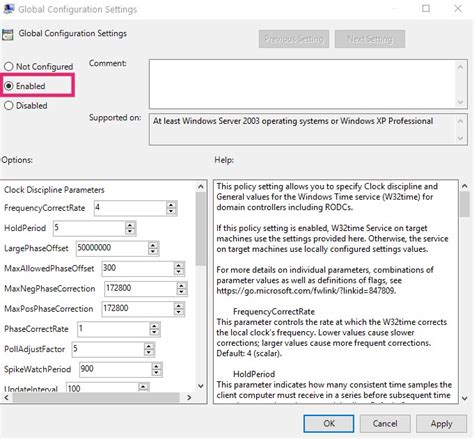Viewport: 474px width, 439px height.
Task: Click the Supported on scroll-down arrow
Action: coord(460,138)
